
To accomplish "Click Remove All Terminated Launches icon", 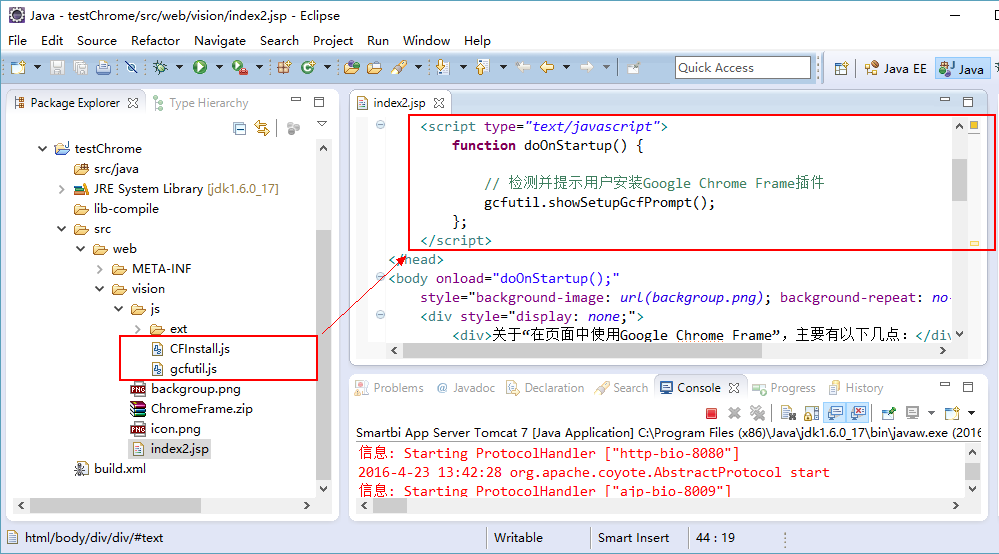I will [x=757, y=413].
